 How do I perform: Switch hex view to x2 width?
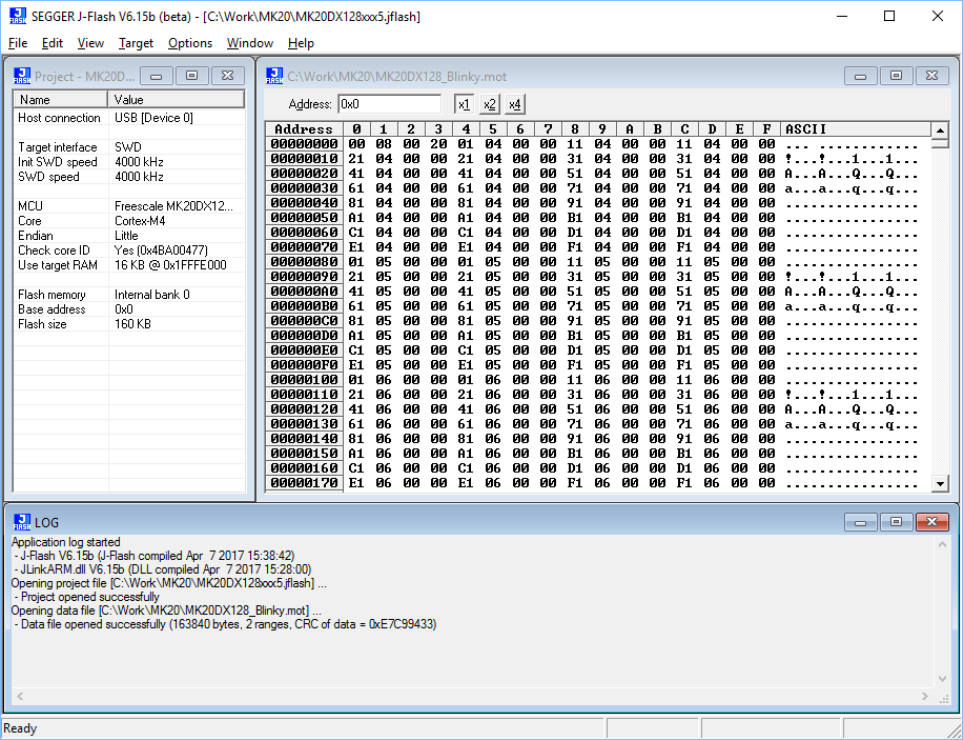point(489,105)
